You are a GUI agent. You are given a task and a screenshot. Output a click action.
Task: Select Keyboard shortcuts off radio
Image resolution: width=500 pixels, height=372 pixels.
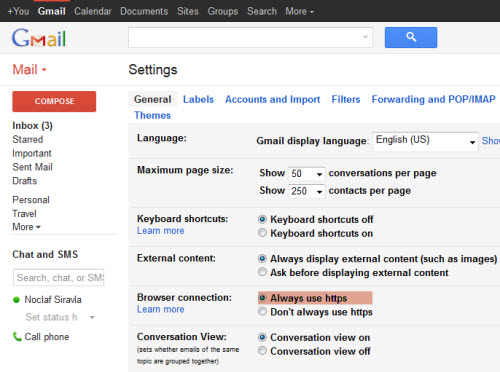coord(262,219)
